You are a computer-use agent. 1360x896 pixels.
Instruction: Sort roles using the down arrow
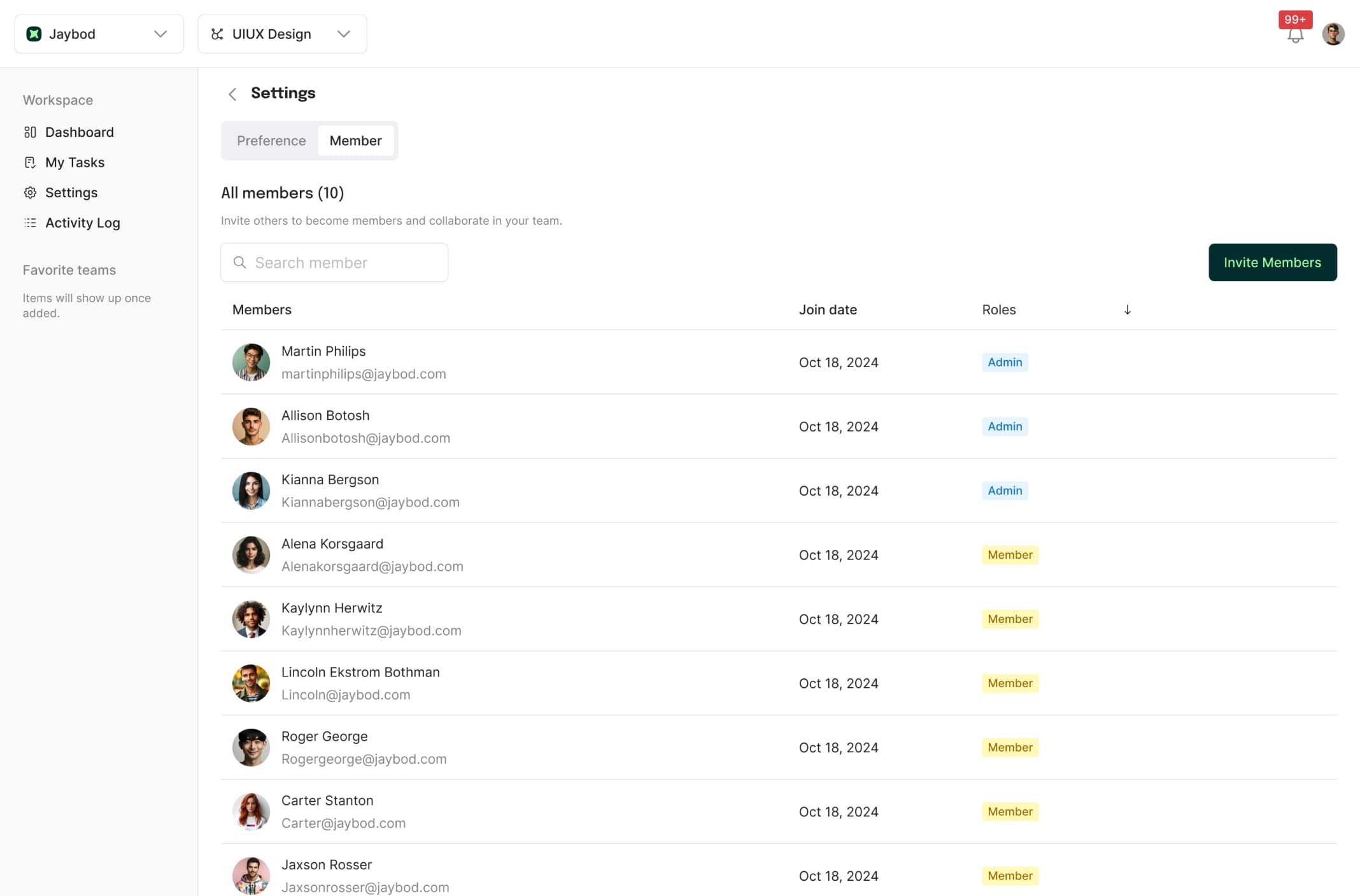tap(1127, 310)
